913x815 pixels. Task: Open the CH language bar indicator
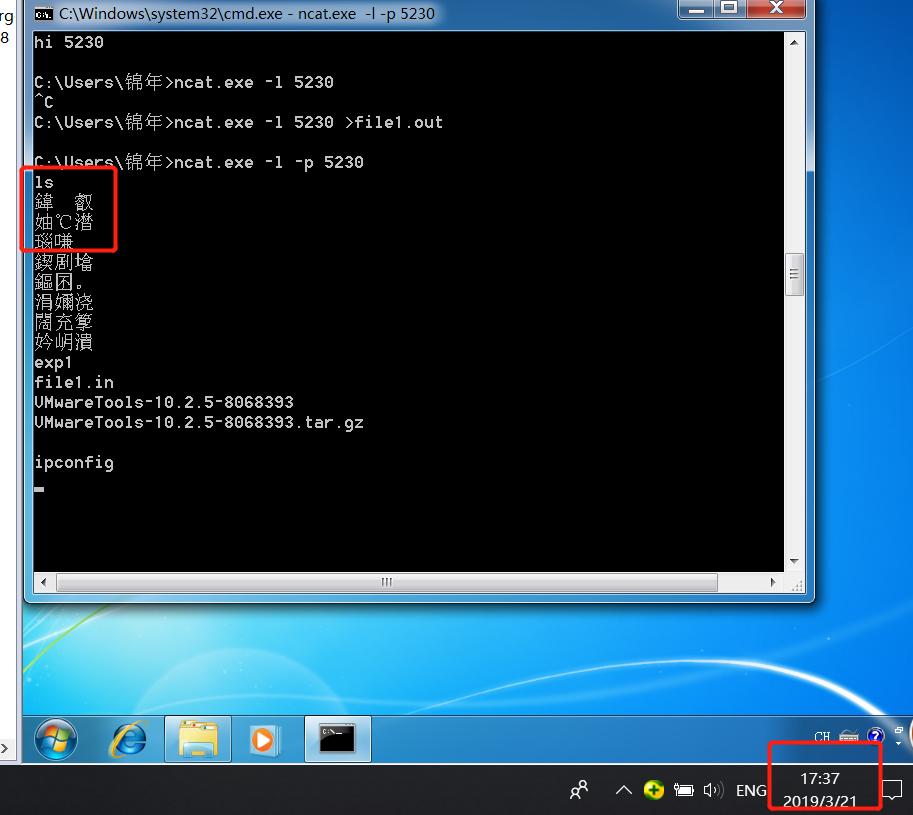pyautogui.click(x=822, y=737)
